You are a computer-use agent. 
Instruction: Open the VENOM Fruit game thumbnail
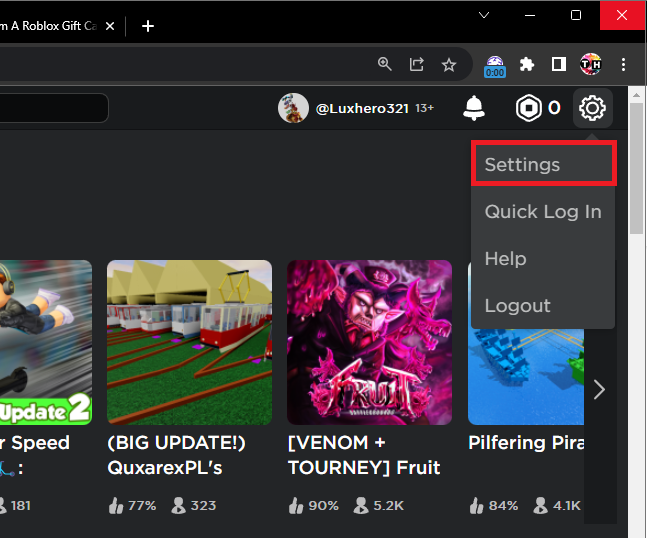tap(369, 342)
